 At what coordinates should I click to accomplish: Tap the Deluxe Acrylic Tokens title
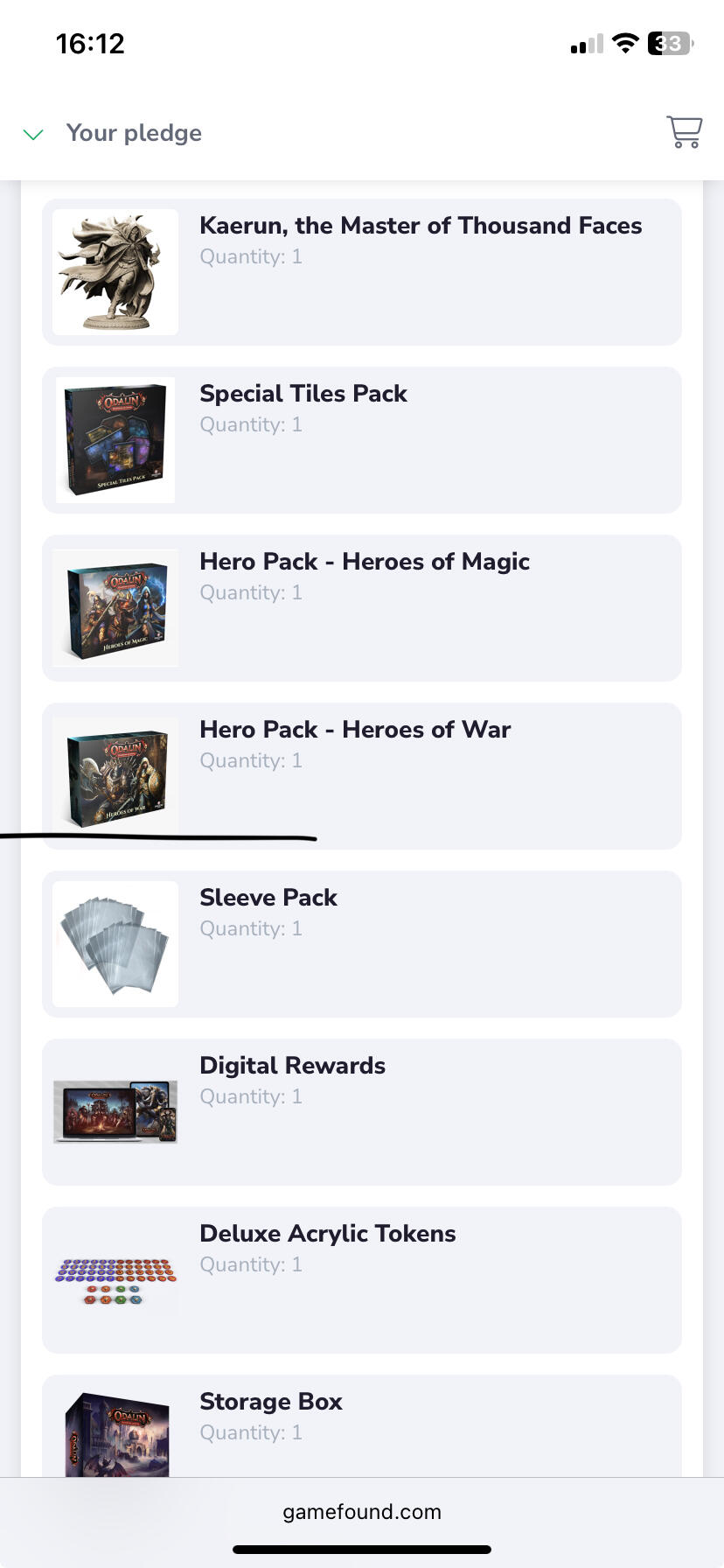328,1234
